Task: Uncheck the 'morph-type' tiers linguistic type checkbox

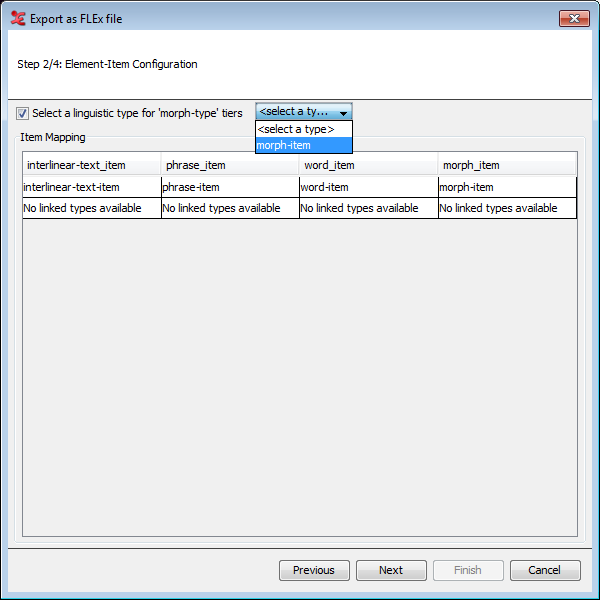Action: coord(23,113)
